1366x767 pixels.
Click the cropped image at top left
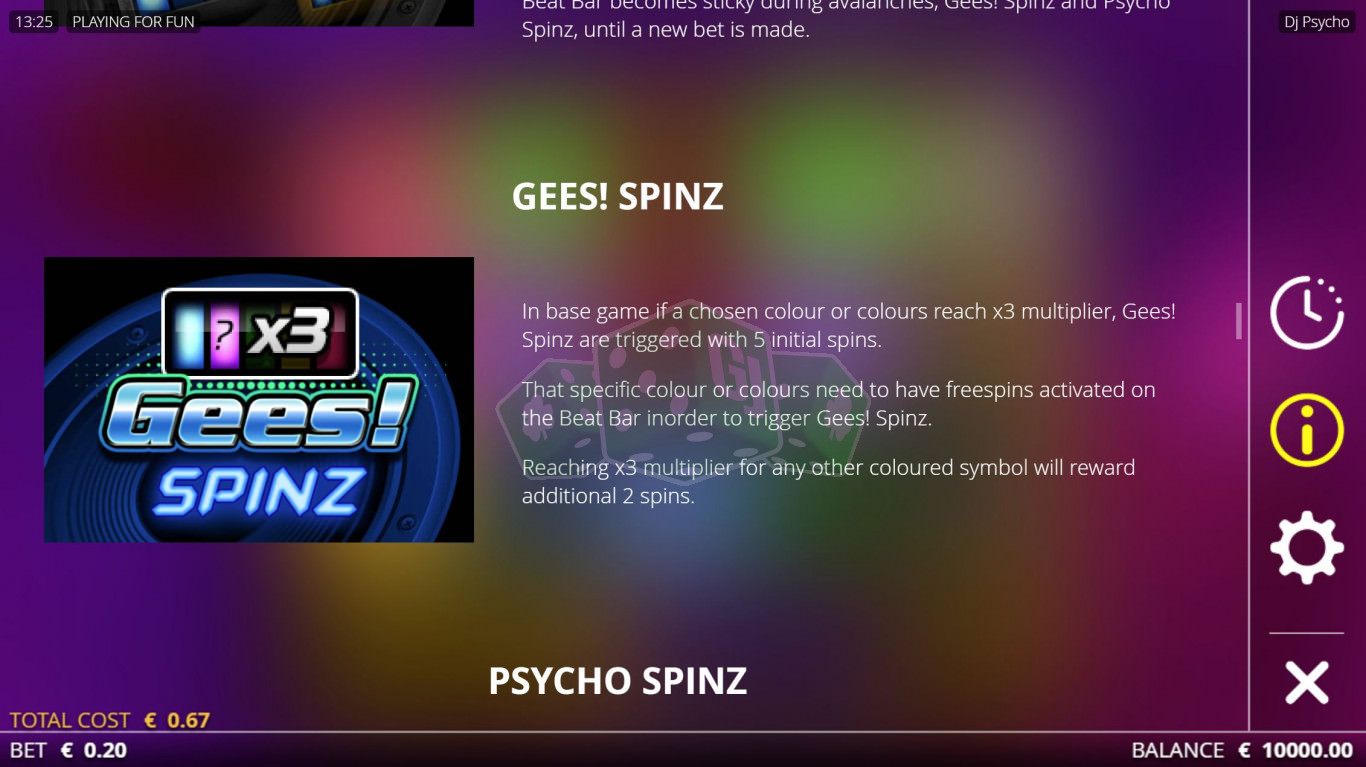click(x=259, y=13)
